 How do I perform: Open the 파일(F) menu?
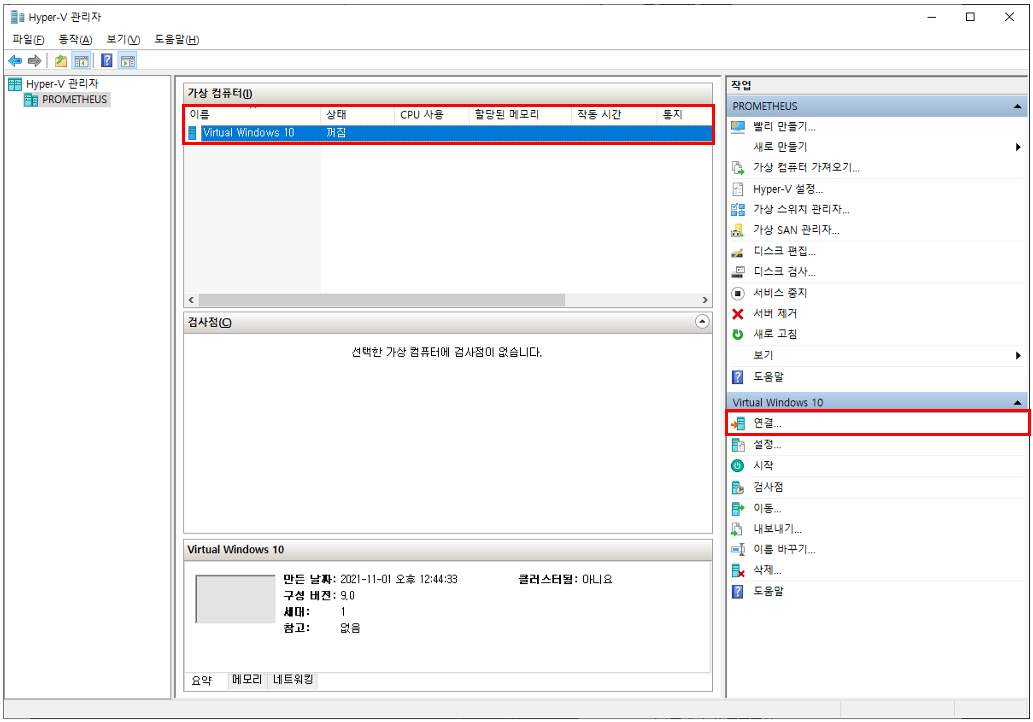[x=28, y=40]
